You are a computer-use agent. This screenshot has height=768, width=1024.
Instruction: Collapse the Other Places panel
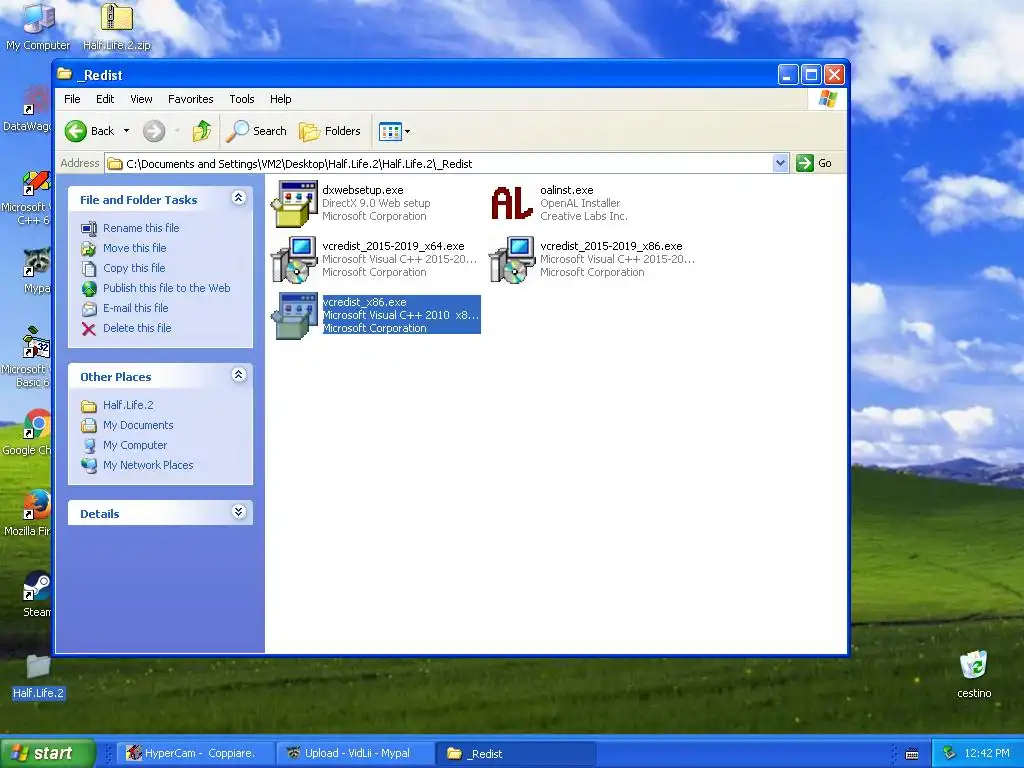pos(238,375)
